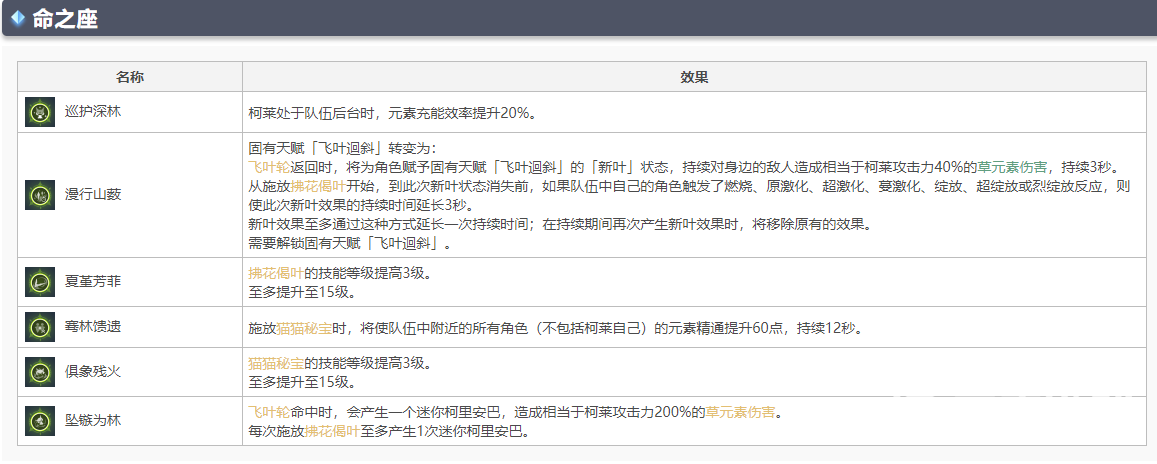Click the 命之座 section heading
Viewport: 1157px width, 464px height.
click(65, 19)
